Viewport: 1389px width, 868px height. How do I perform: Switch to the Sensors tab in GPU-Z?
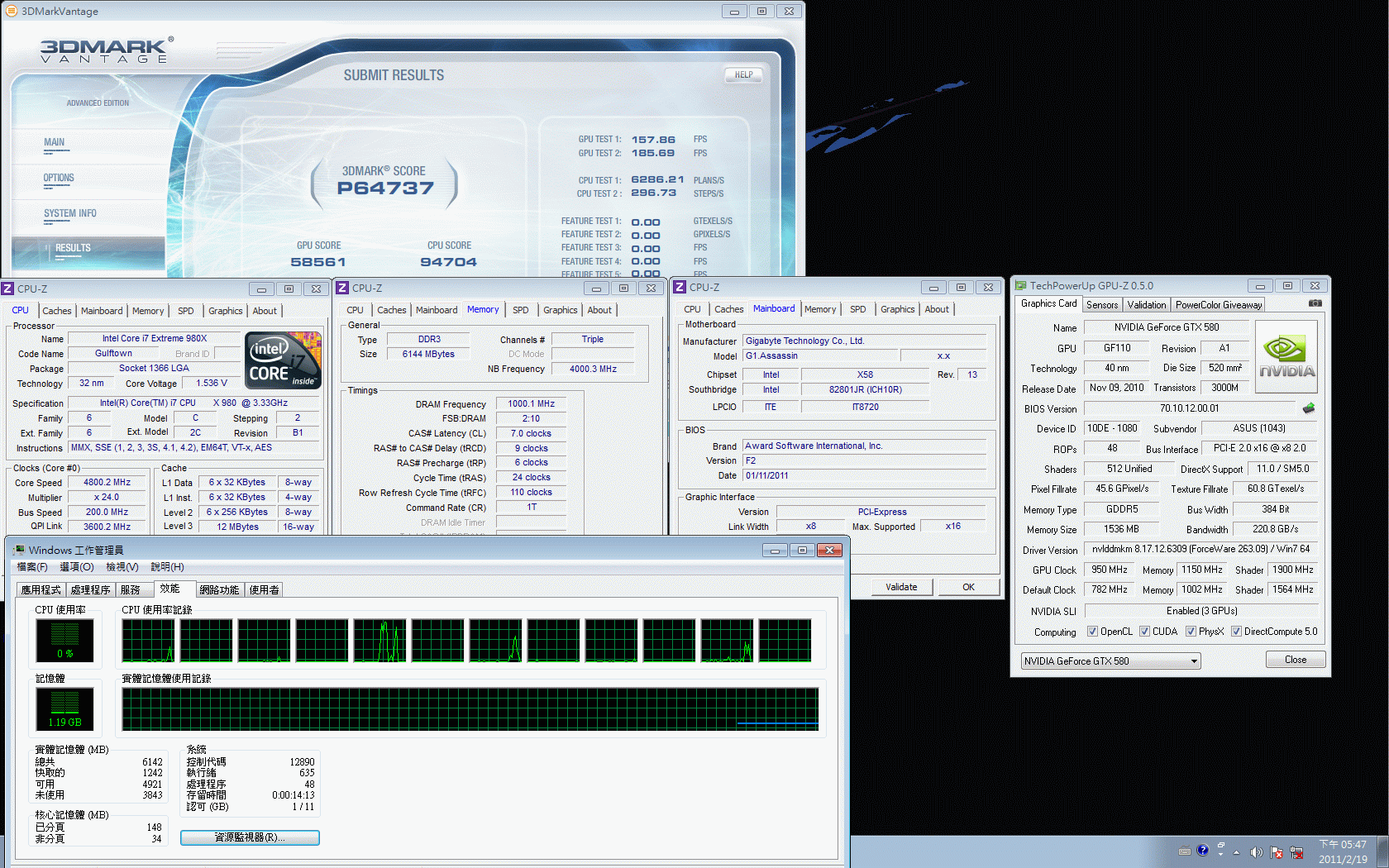click(1102, 305)
